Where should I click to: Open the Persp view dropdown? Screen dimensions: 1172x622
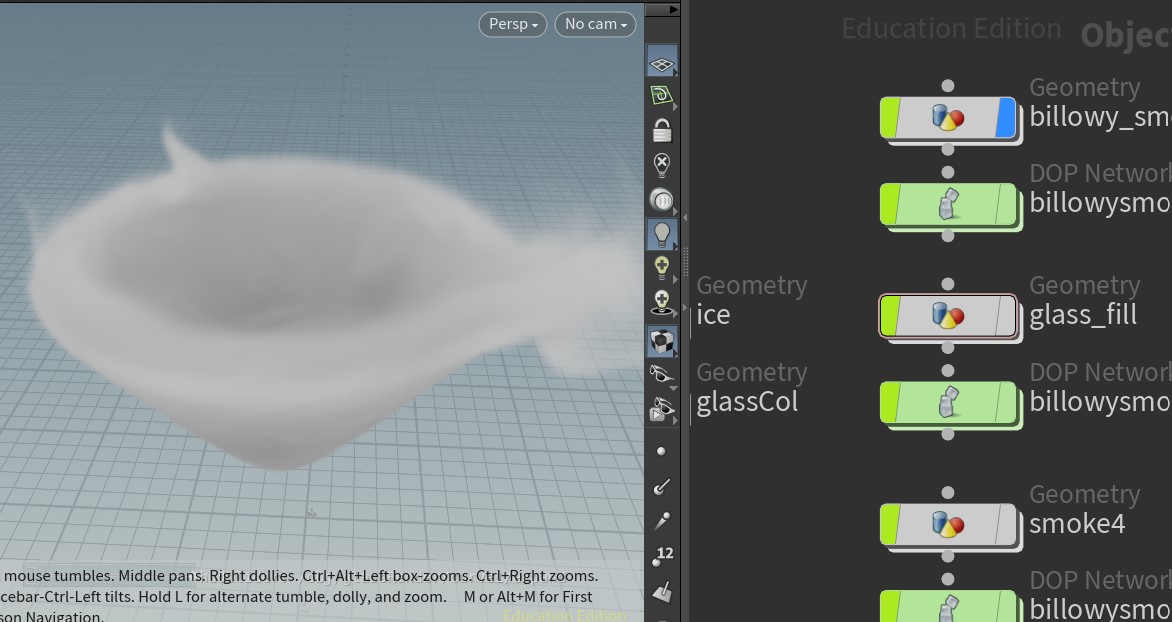coord(513,24)
